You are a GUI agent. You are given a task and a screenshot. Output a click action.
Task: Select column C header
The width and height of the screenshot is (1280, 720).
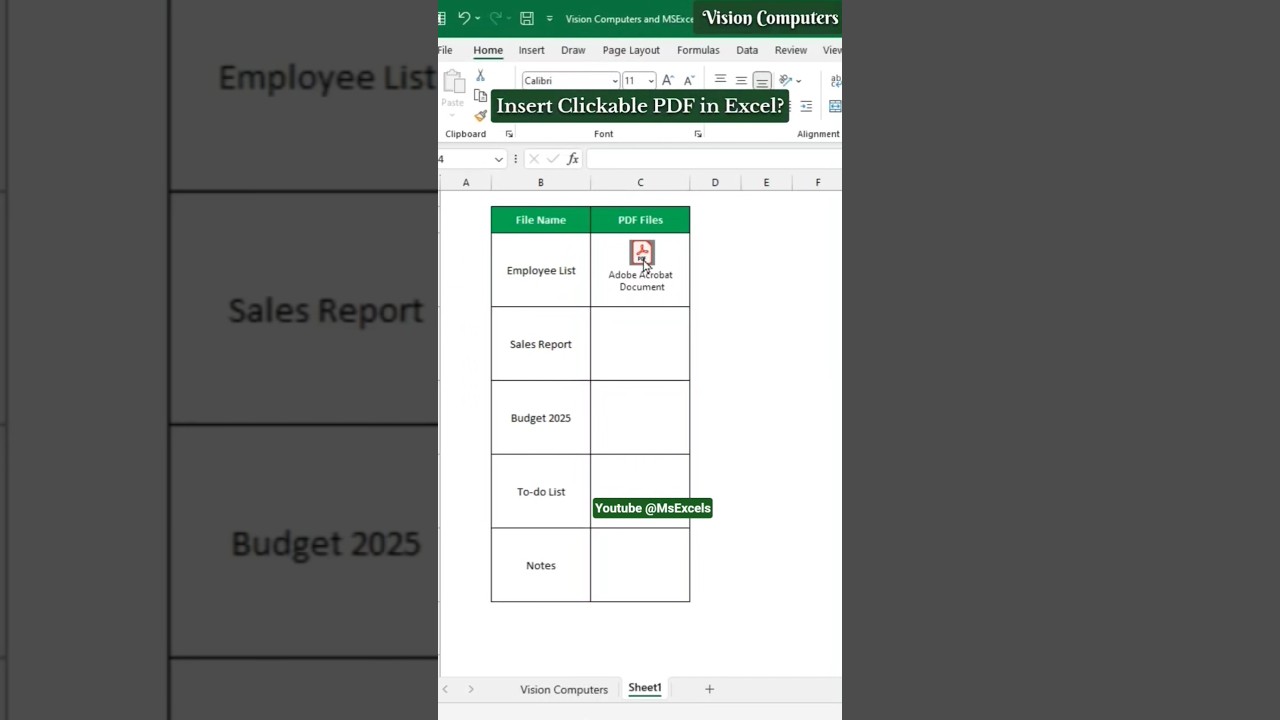click(x=640, y=182)
